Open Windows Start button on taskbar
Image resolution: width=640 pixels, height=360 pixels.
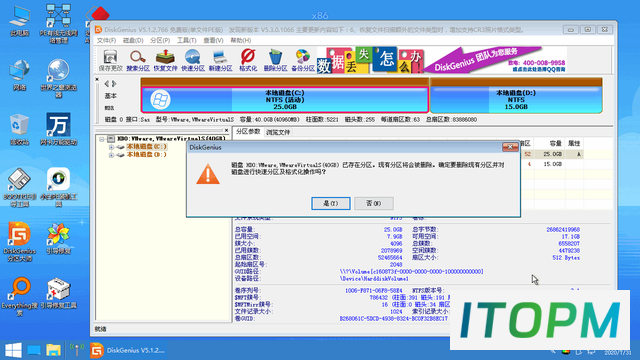pyautogui.click(x=13, y=350)
